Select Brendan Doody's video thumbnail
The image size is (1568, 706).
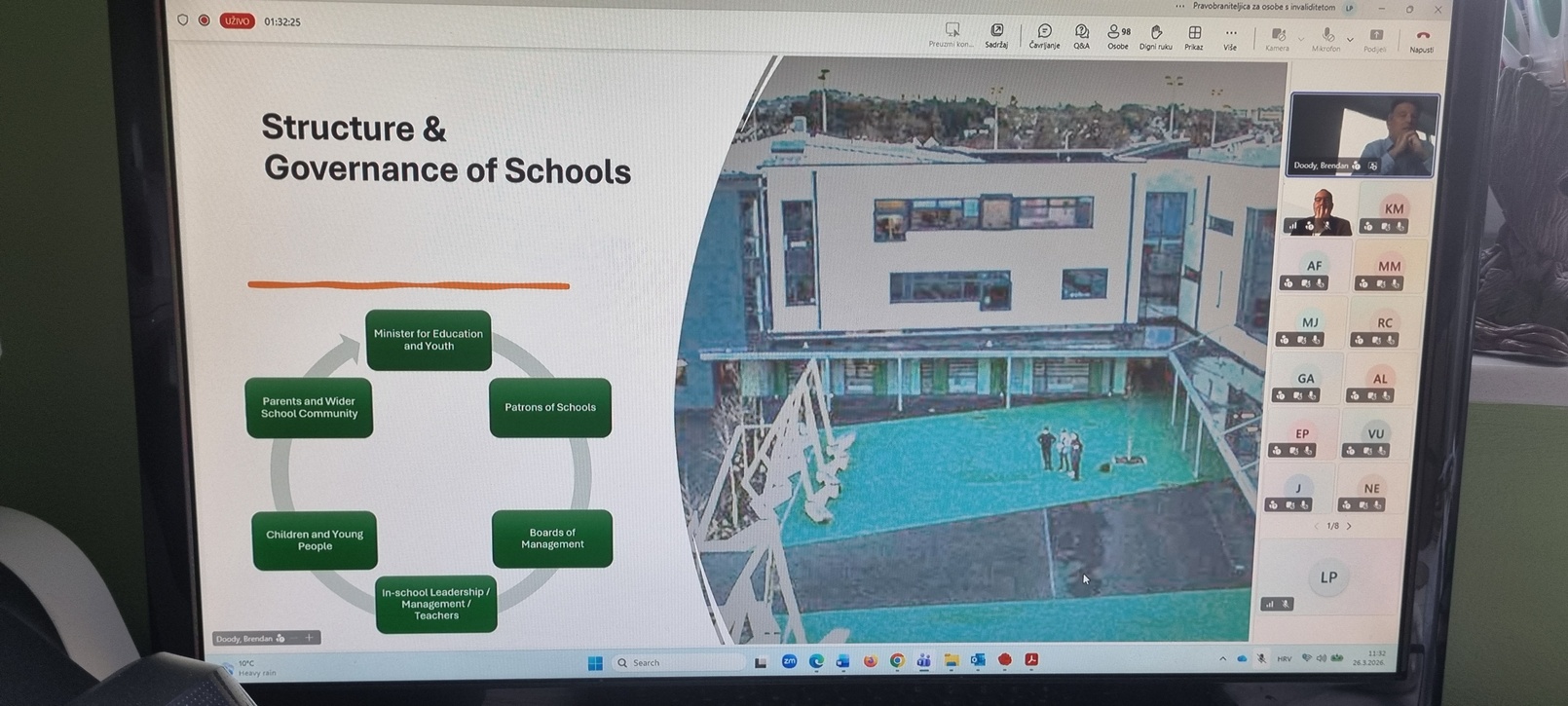tap(1363, 135)
